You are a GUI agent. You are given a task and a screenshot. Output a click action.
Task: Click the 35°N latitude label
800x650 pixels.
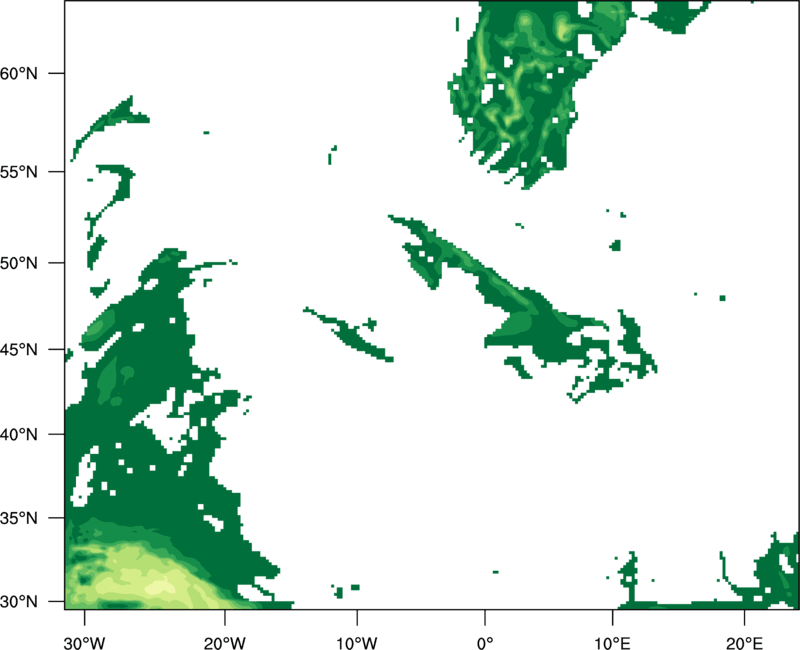[19, 518]
